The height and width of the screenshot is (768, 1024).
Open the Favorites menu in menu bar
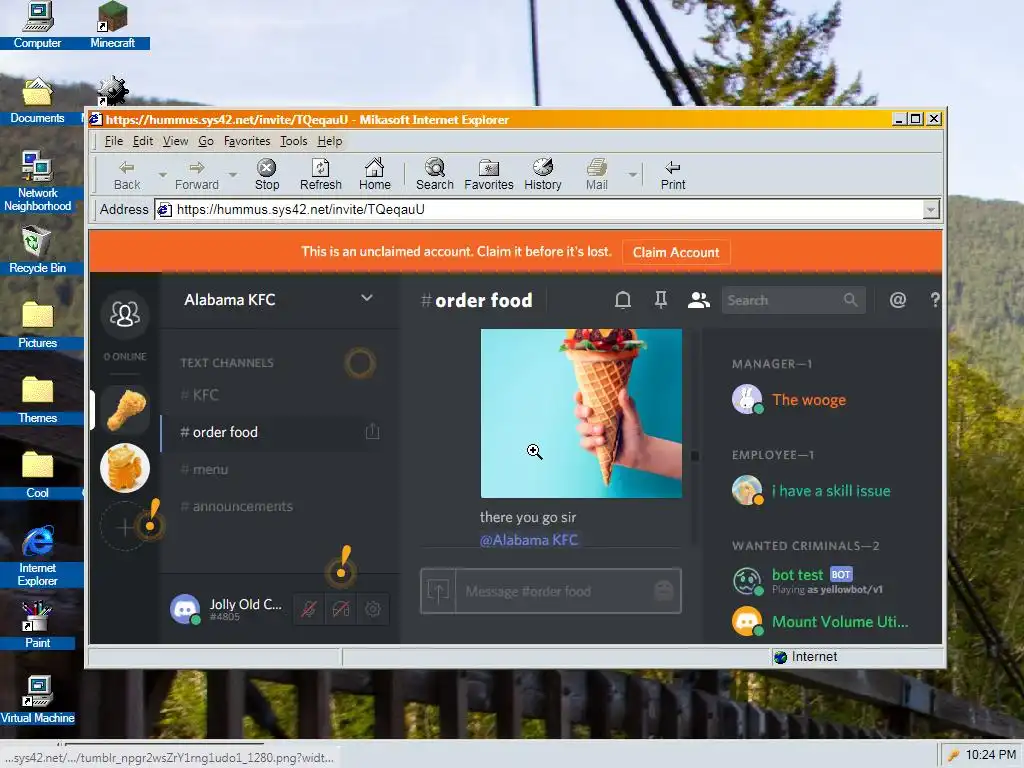[247, 141]
